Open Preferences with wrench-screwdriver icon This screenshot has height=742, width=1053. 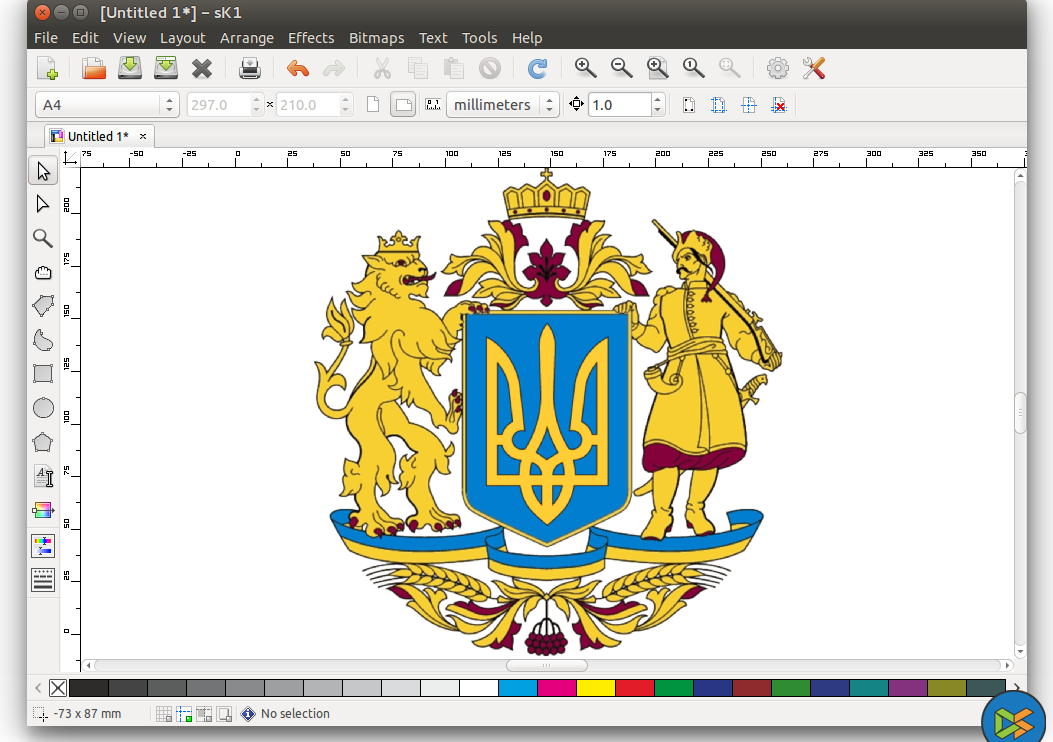coord(814,69)
